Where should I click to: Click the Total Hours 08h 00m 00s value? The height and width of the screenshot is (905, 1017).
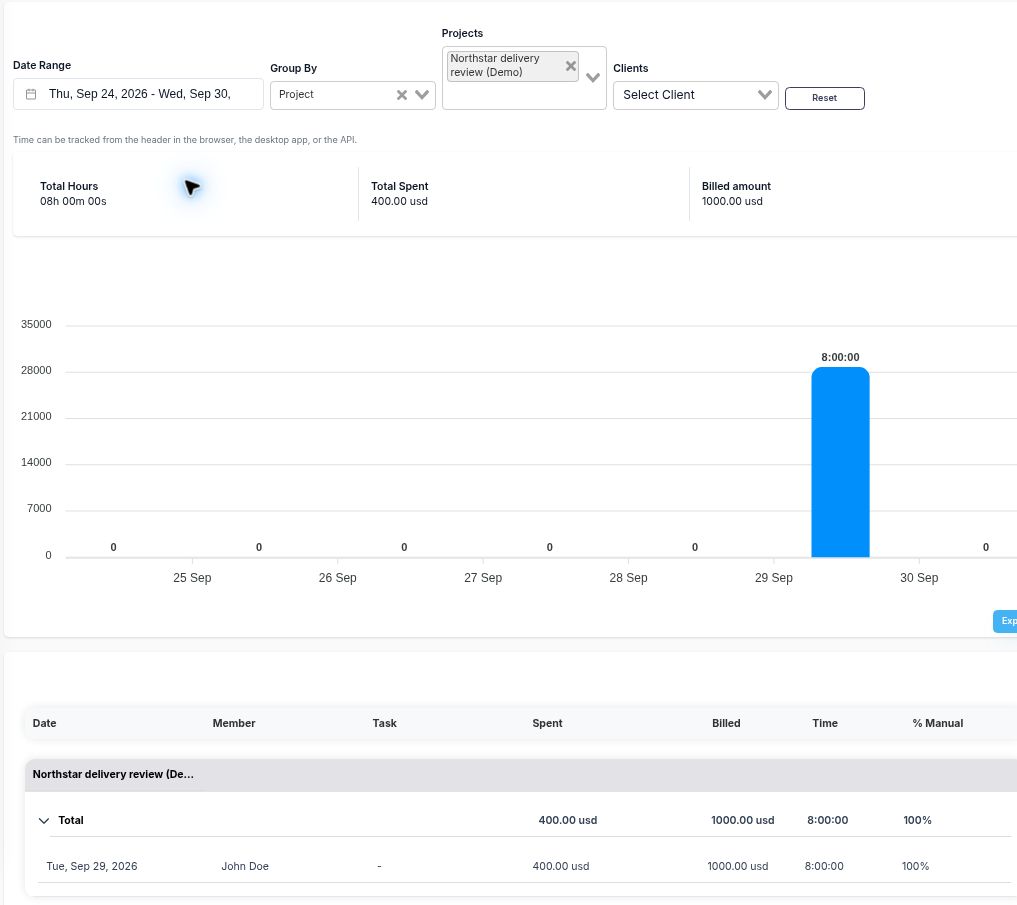[x=73, y=201]
